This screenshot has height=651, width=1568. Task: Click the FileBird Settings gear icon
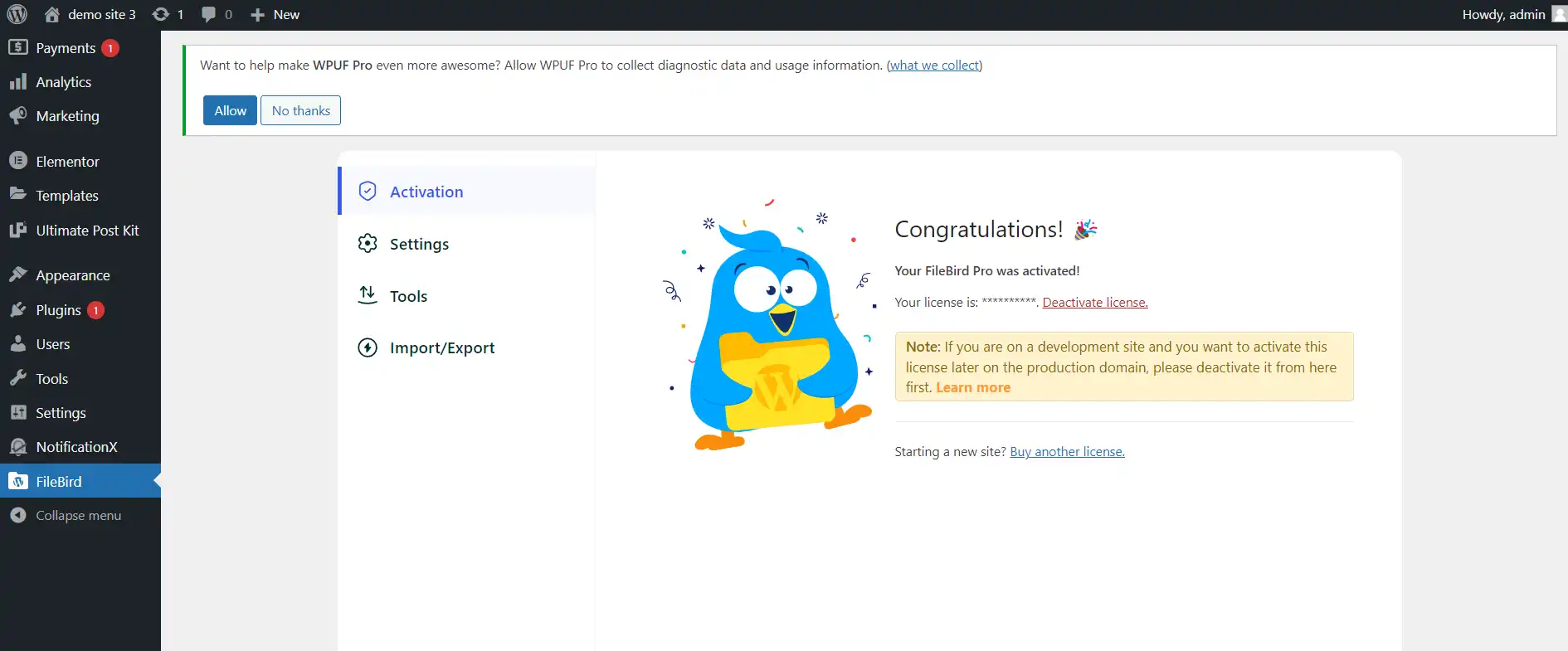coord(368,243)
